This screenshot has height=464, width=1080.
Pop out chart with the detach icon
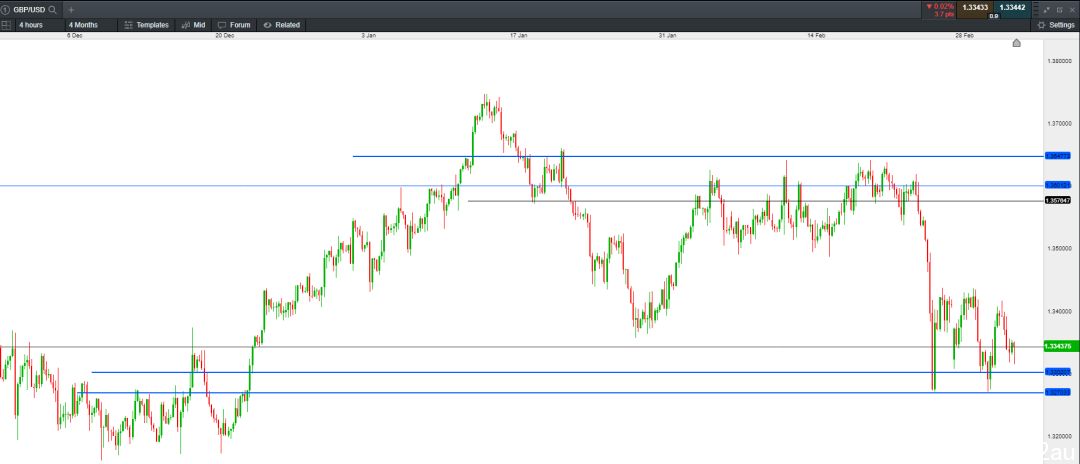[x=1059, y=10]
